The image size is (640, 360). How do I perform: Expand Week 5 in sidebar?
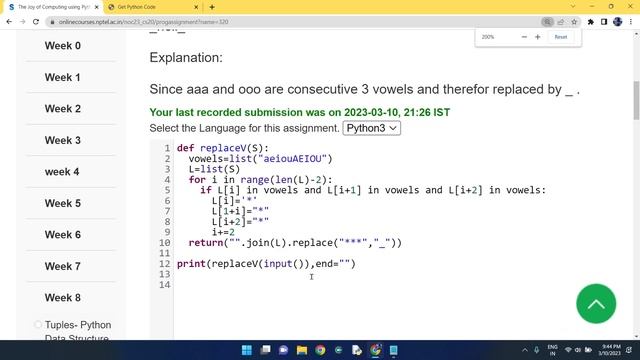(x=63, y=203)
